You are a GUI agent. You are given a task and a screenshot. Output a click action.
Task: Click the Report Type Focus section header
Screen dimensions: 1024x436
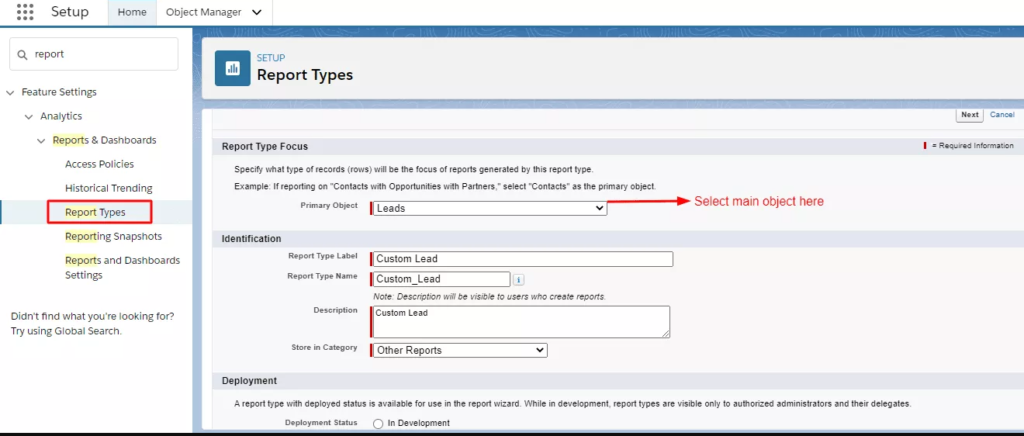(265, 147)
